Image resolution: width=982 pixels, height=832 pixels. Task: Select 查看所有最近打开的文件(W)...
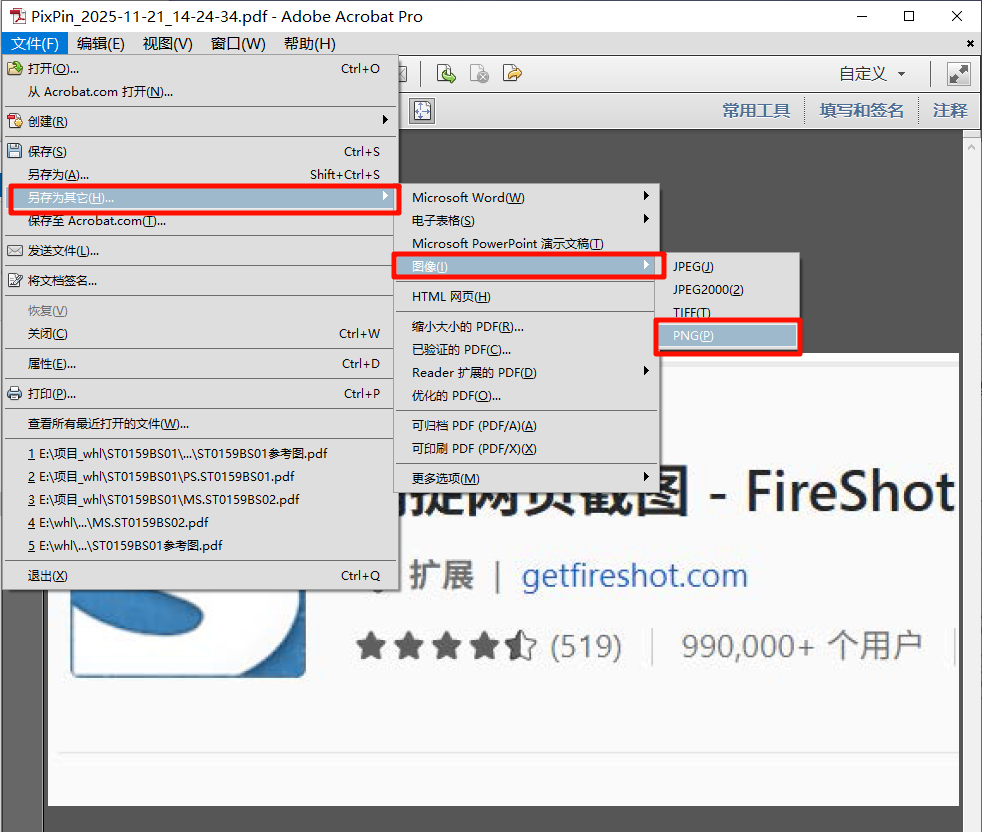(x=200, y=424)
